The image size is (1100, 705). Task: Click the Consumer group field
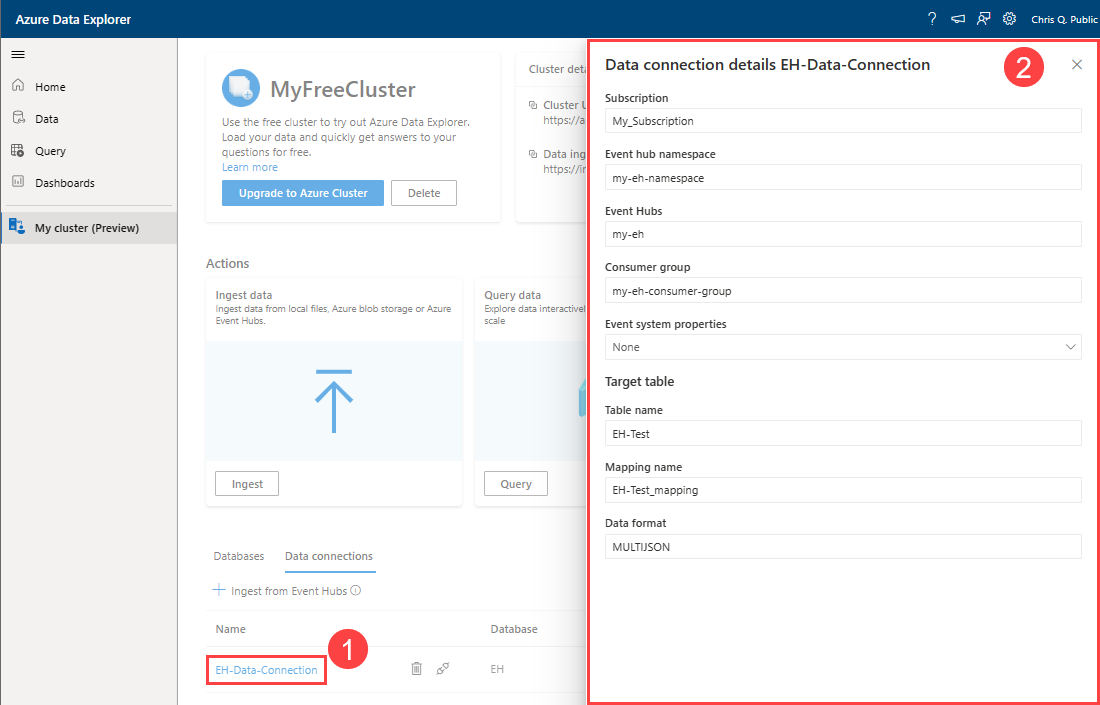click(x=843, y=290)
